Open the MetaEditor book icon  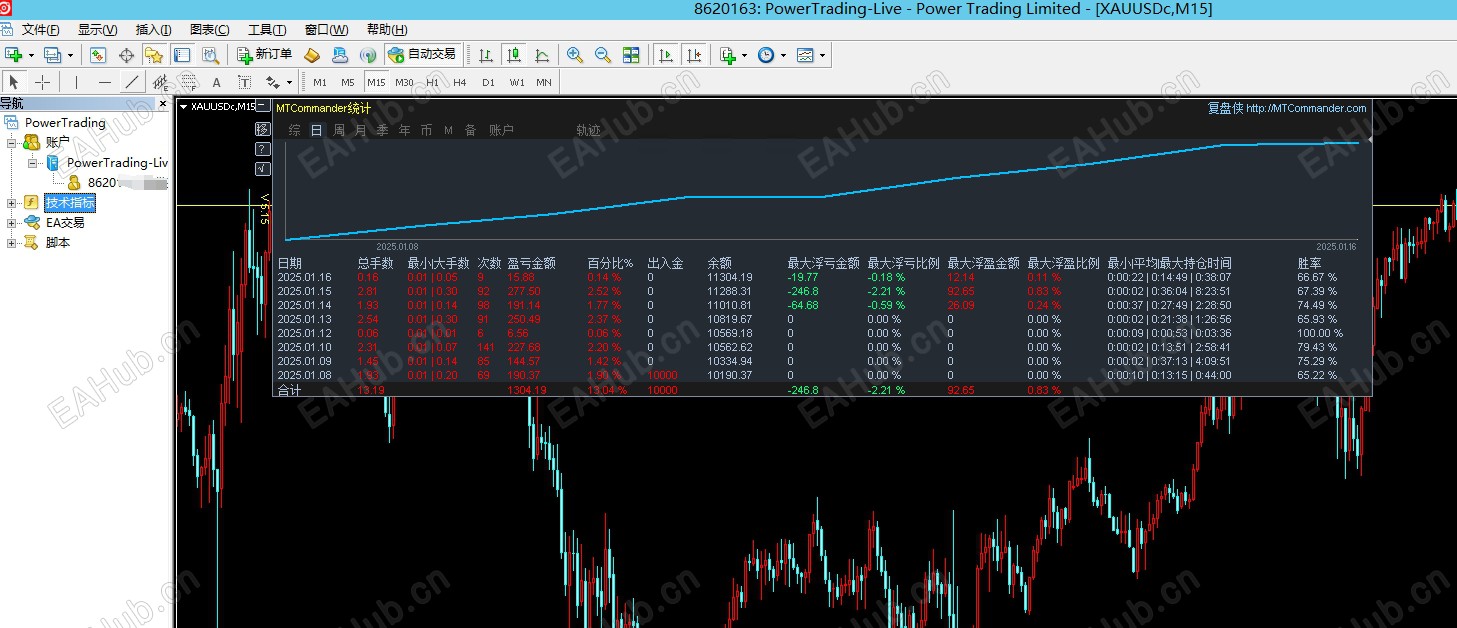tap(312, 55)
